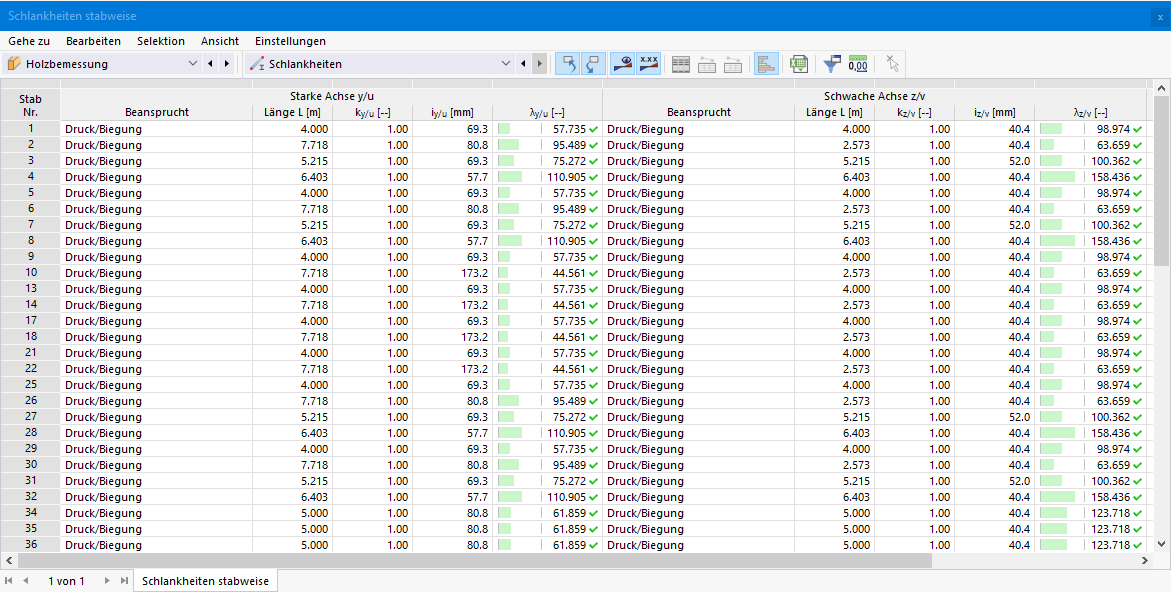Toggle the x.xx values display button
This screenshot has height=592, width=1171.
[x=649, y=64]
